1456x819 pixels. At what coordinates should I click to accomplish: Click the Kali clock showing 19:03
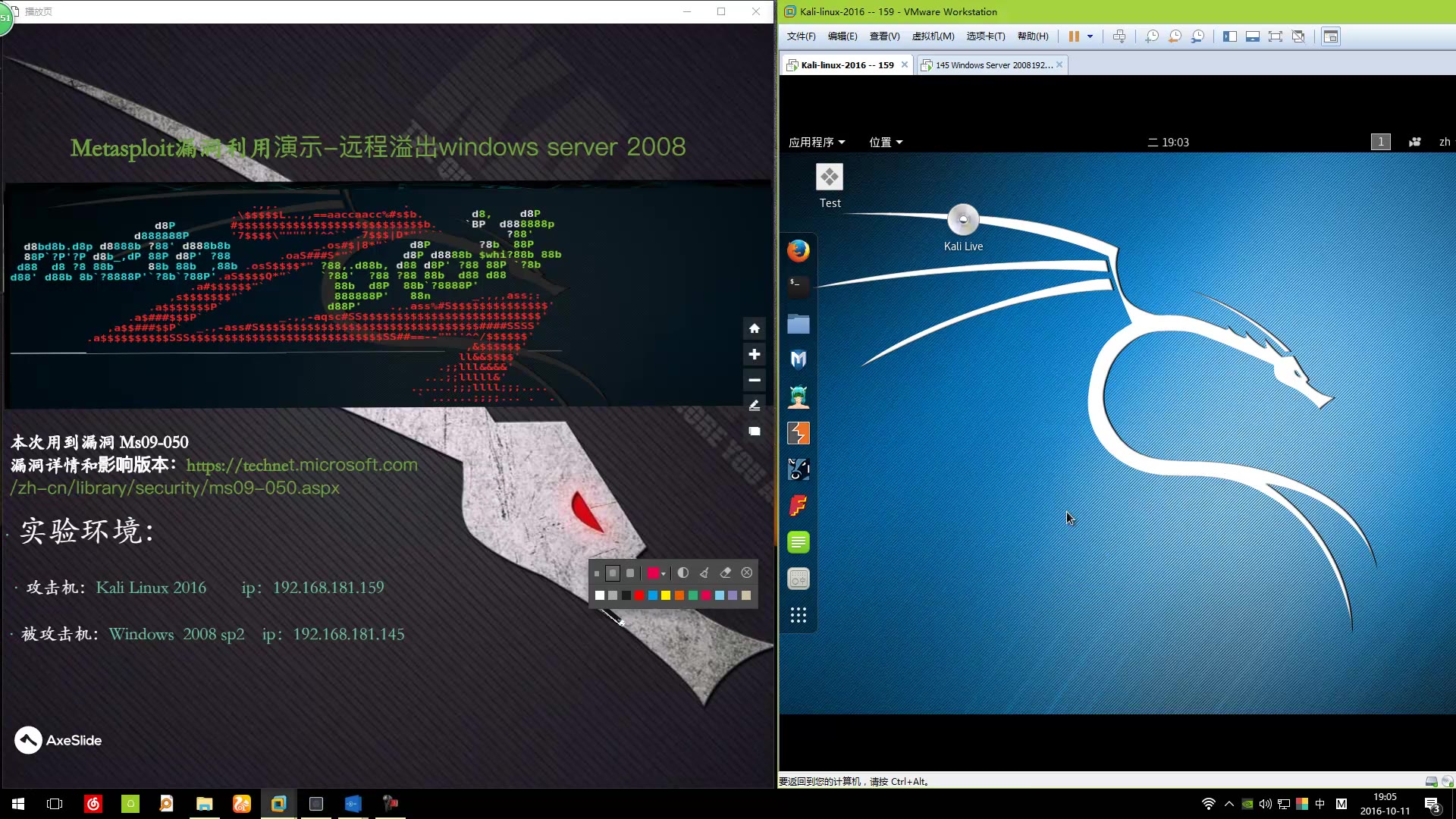pyautogui.click(x=1169, y=142)
